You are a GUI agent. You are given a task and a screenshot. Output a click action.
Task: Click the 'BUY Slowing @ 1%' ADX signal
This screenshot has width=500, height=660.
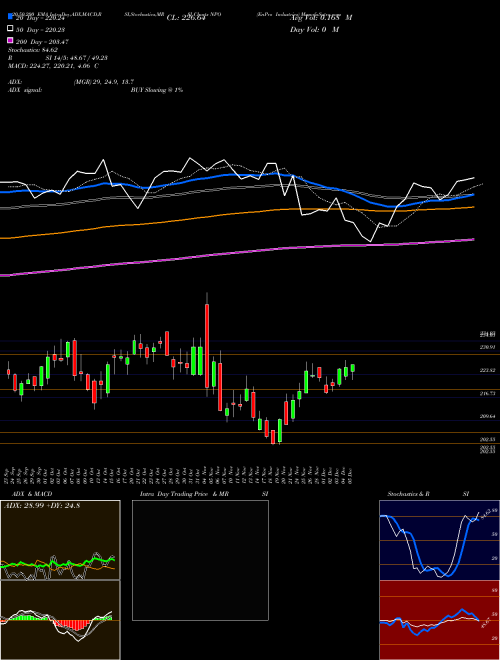click(x=157, y=90)
